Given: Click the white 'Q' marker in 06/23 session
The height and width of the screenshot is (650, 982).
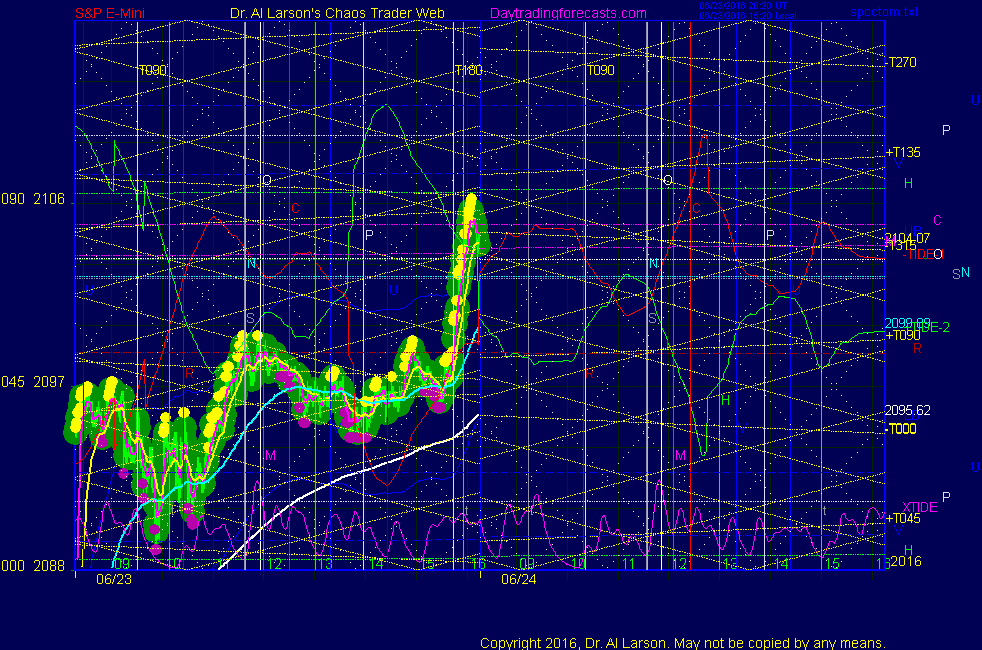Looking at the screenshot, I should coord(267,180).
